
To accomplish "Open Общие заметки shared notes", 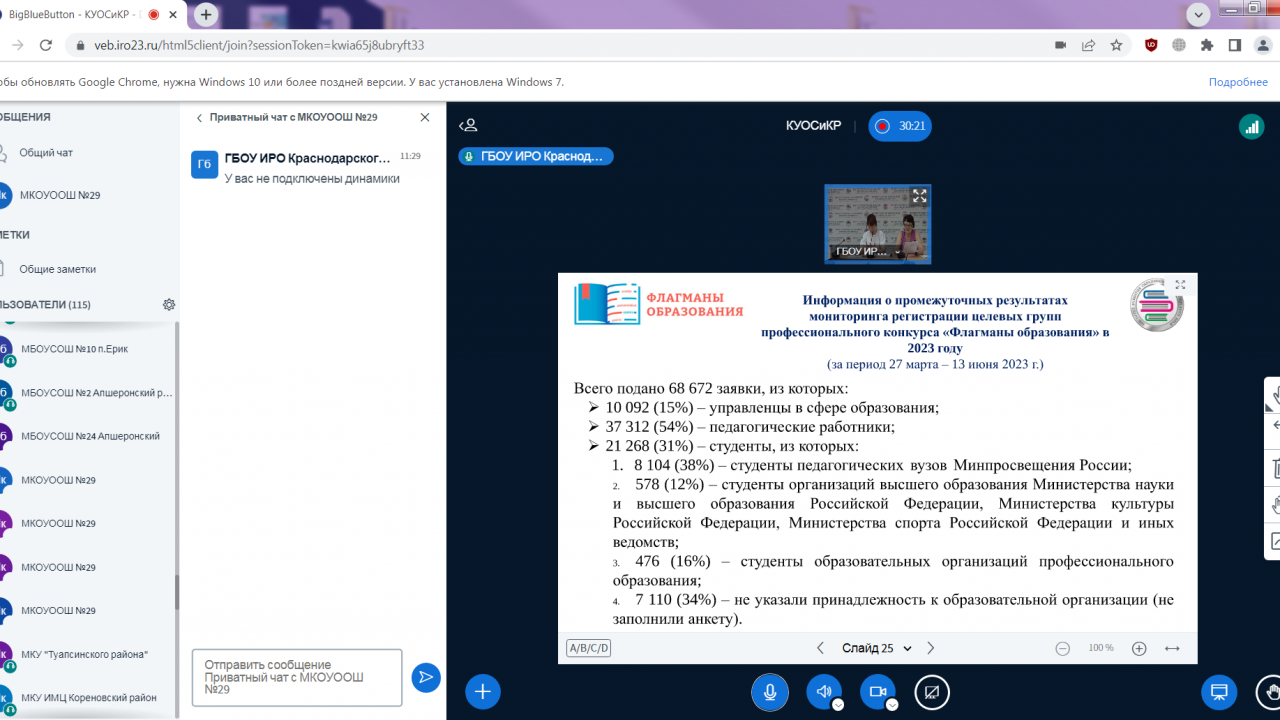I will coord(57,269).
